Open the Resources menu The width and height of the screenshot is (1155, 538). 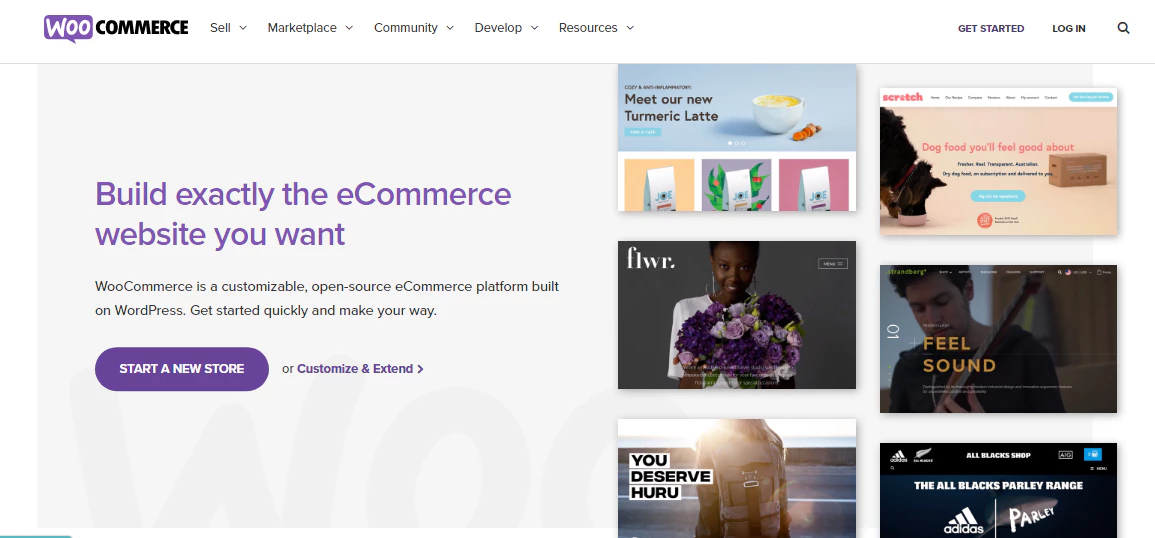click(588, 28)
